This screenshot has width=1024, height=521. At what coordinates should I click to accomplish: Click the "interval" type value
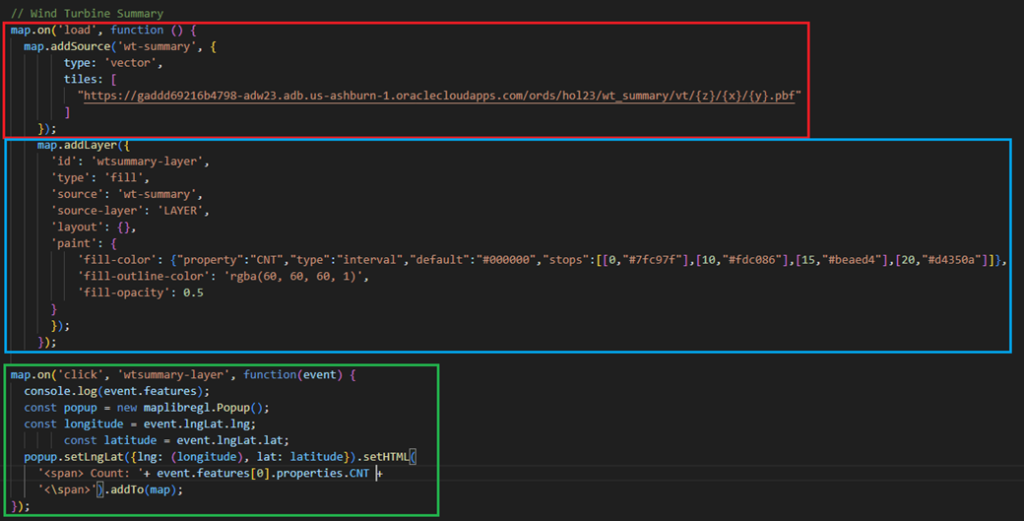(x=370, y=260)
